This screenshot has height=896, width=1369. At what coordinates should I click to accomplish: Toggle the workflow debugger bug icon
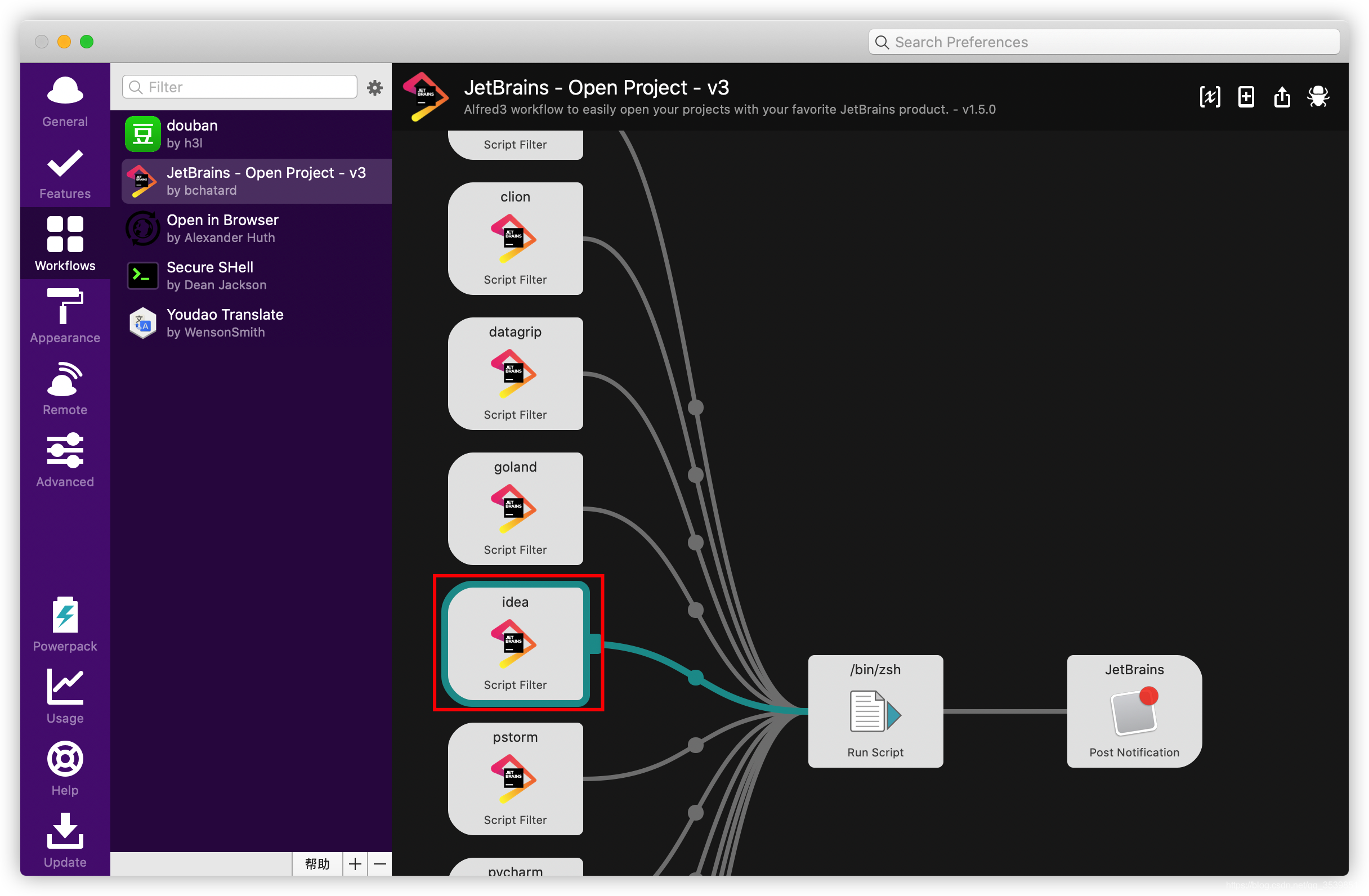1318,97
